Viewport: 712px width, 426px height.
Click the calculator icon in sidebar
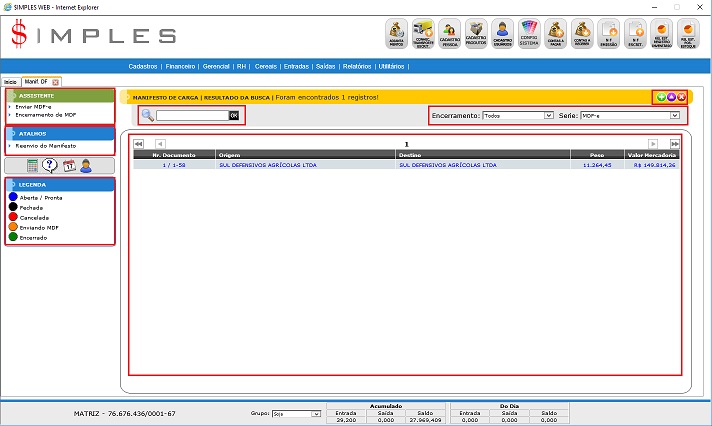click(33, 166)
